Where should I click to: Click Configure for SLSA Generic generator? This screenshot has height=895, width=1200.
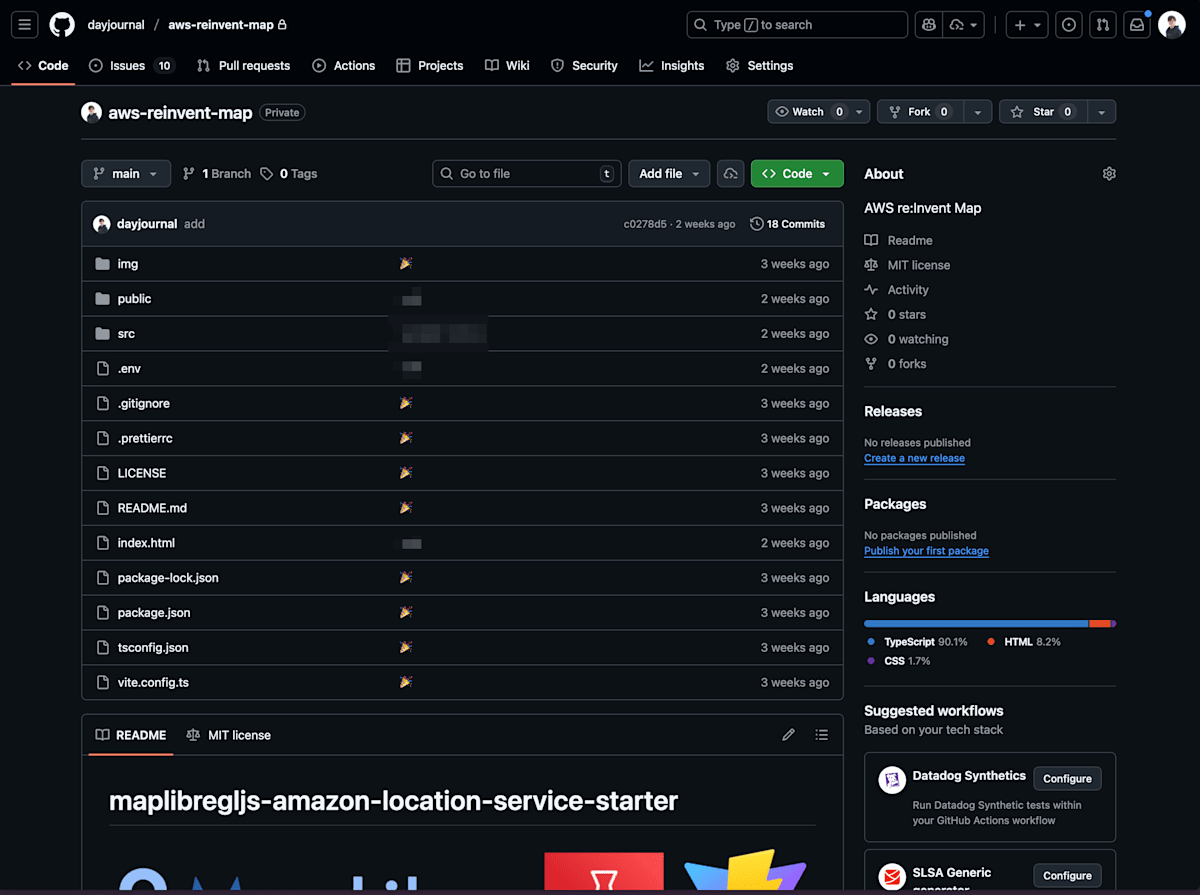coord(1067,876)
